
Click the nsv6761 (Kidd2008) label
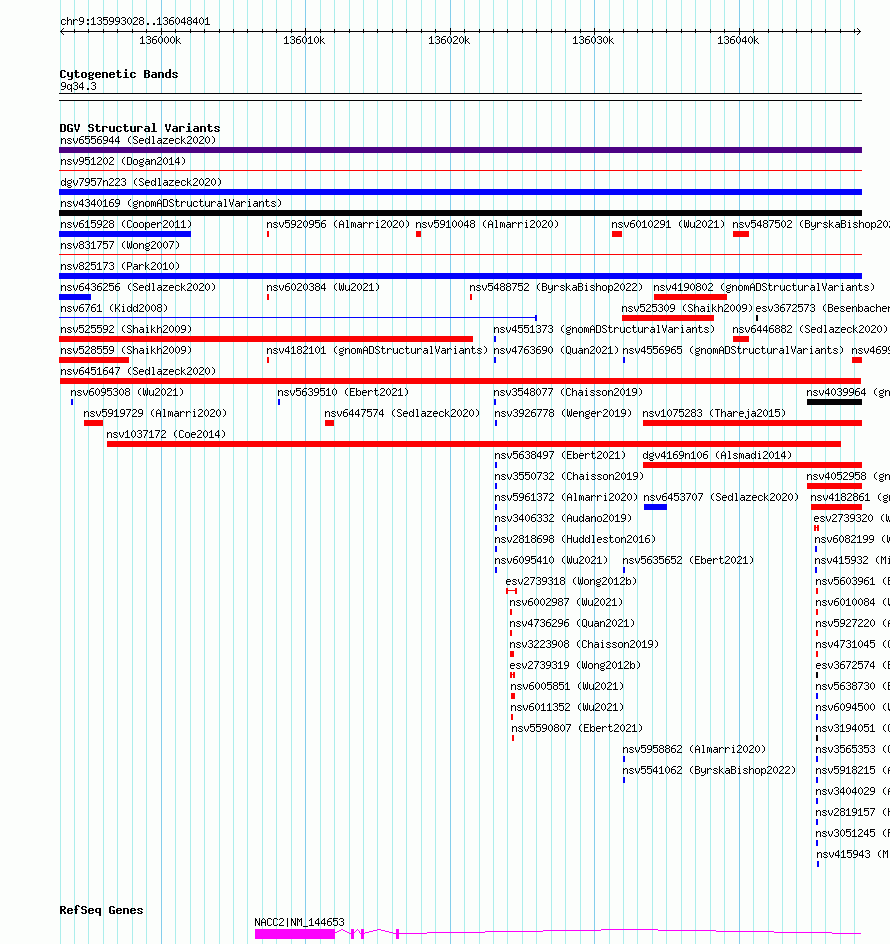pyautogui.click(x=114, y=308)
